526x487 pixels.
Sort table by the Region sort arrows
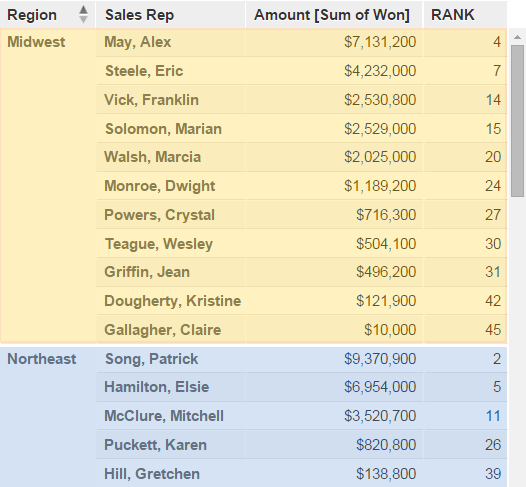(83, 15)
